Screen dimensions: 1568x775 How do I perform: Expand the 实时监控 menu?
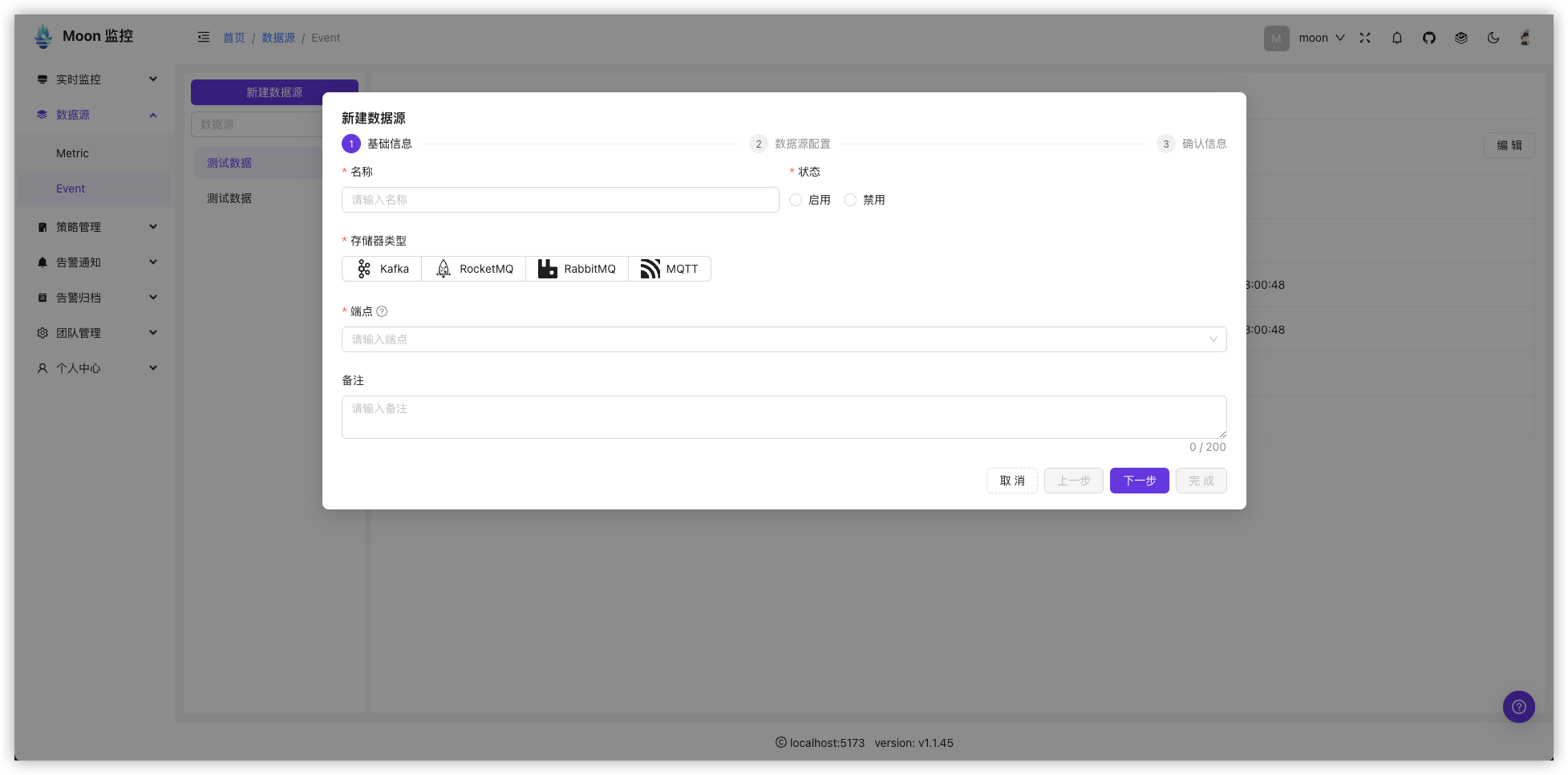[x=96, y=79]
